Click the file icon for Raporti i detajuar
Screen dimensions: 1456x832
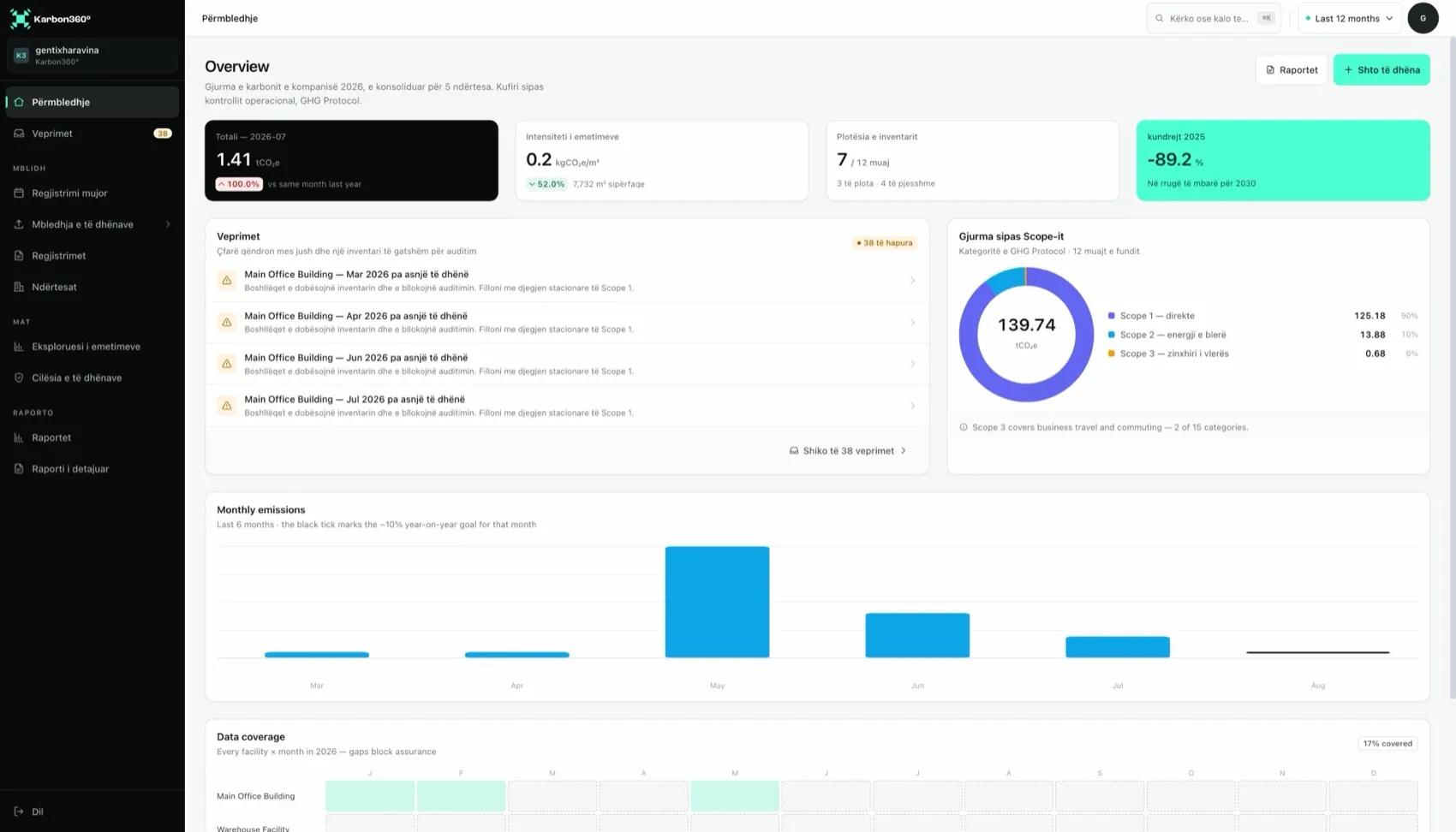19,469
